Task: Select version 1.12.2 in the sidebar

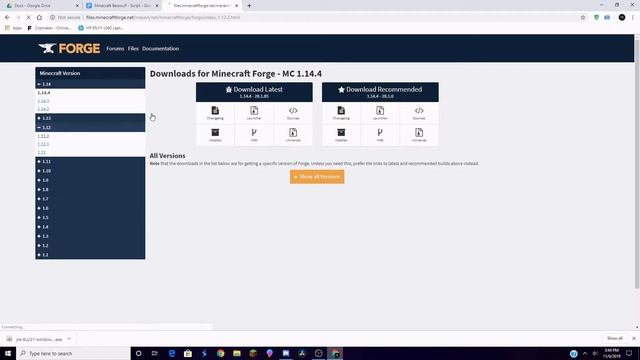Action: click(43, 136)
